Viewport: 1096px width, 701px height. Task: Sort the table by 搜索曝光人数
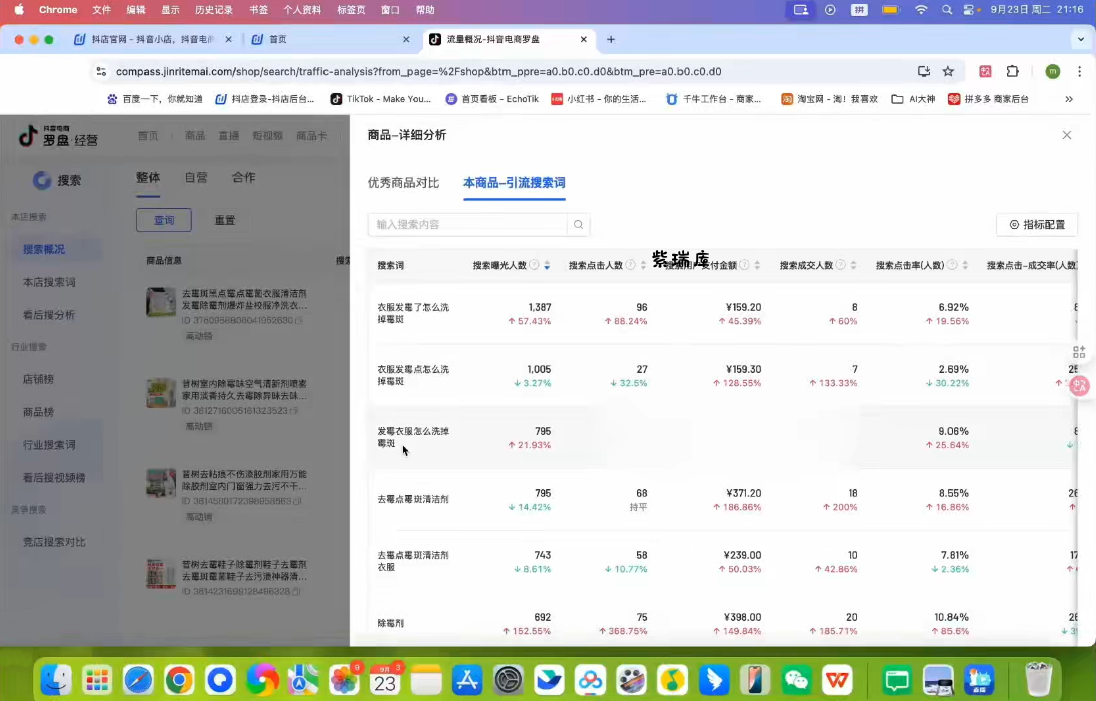coord(547,266)
